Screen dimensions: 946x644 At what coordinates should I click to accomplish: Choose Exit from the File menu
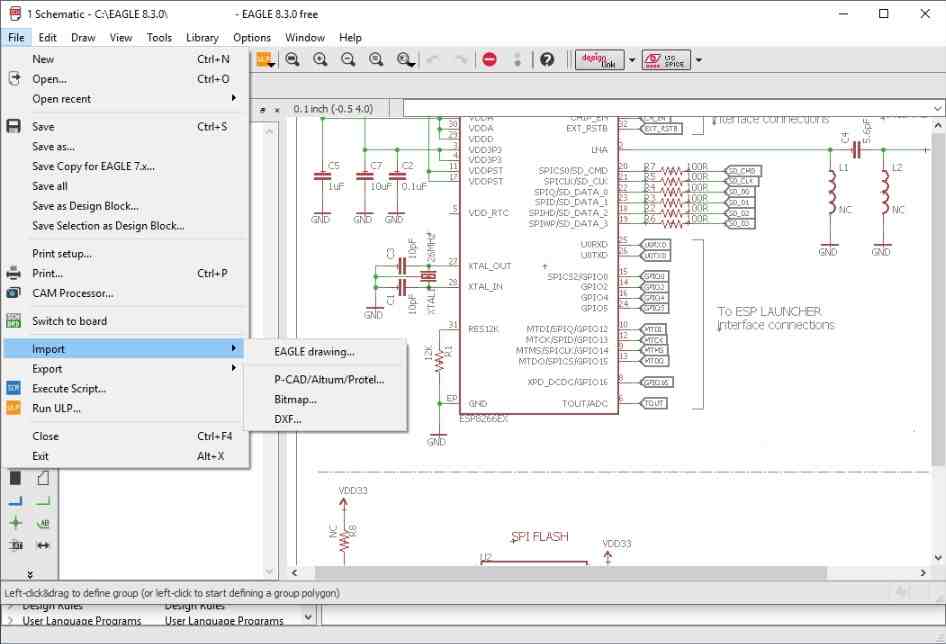click(125, 456)
